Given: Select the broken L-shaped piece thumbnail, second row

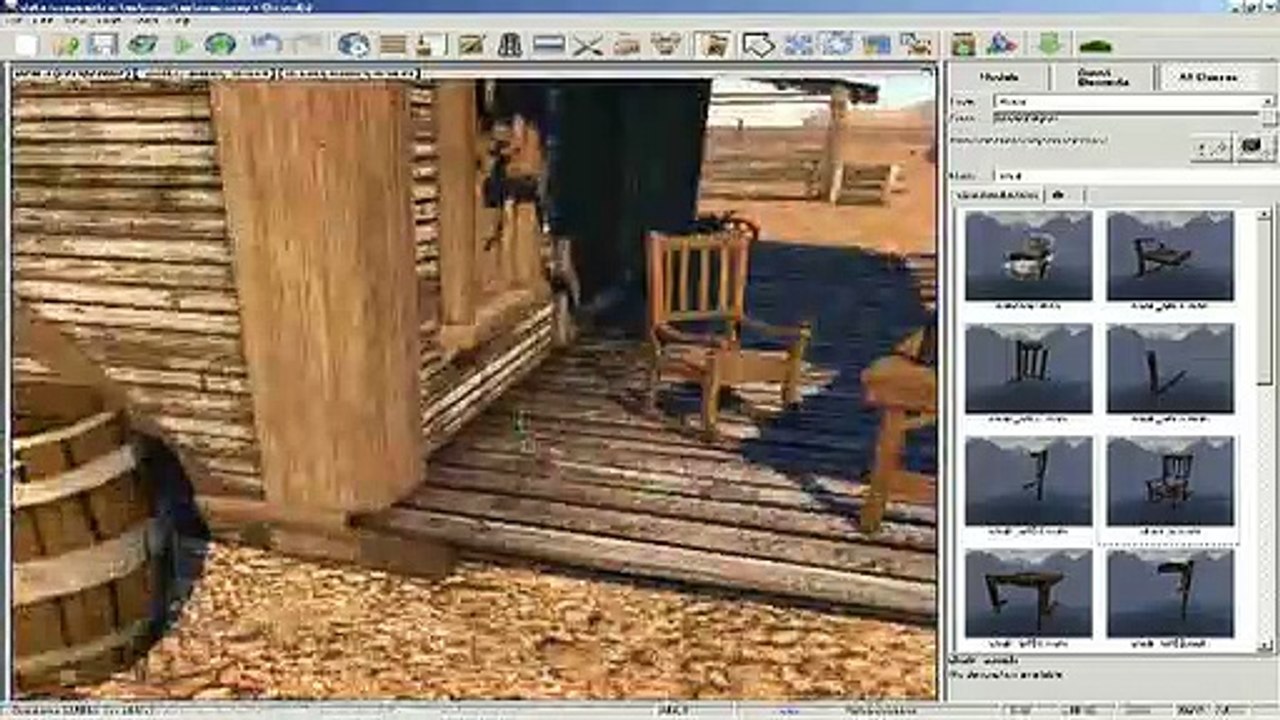Looking at the screenshot, I should (1170, 369).
